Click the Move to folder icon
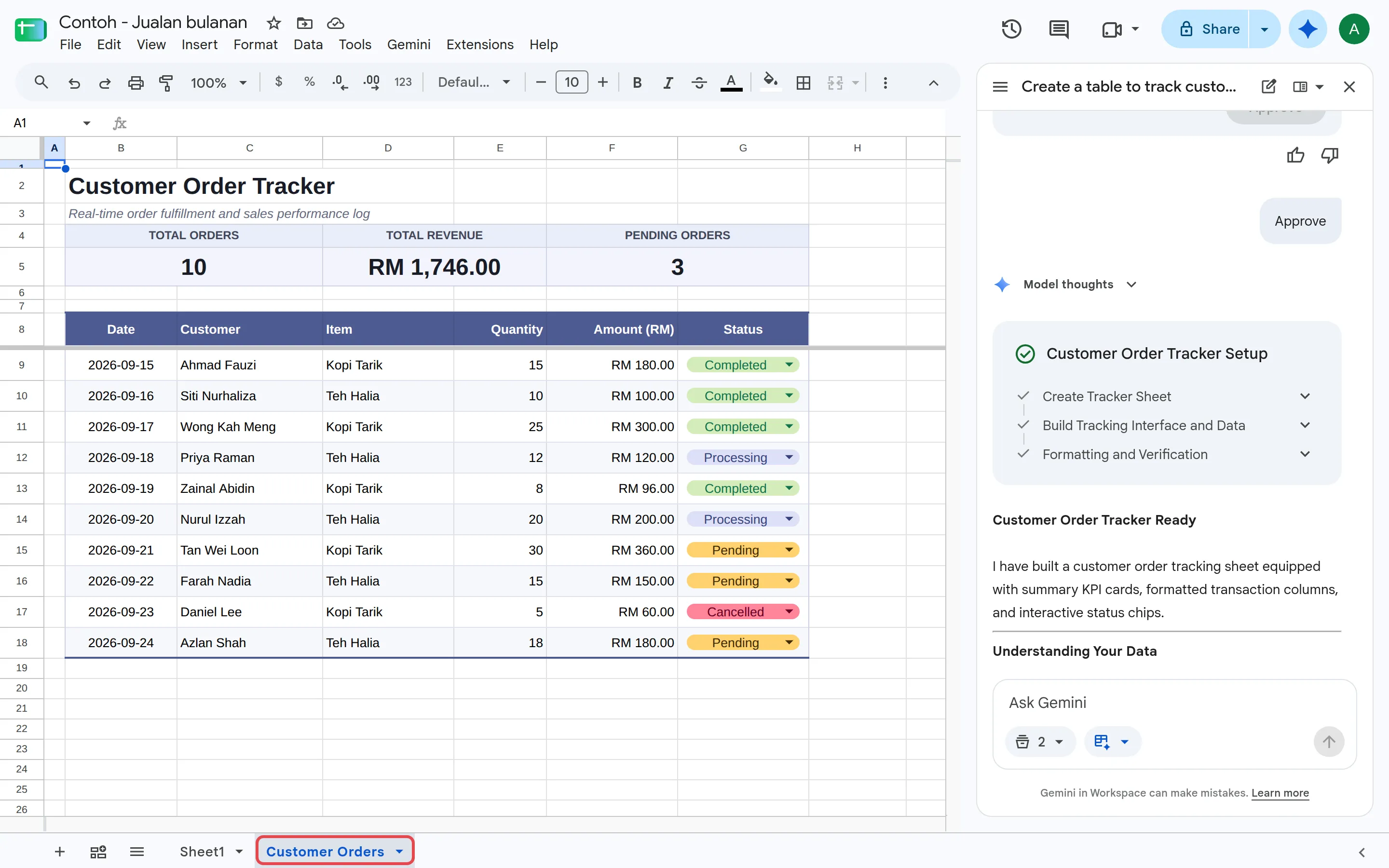This screenshot has height=868, width=1389. (x=304, y=23)
